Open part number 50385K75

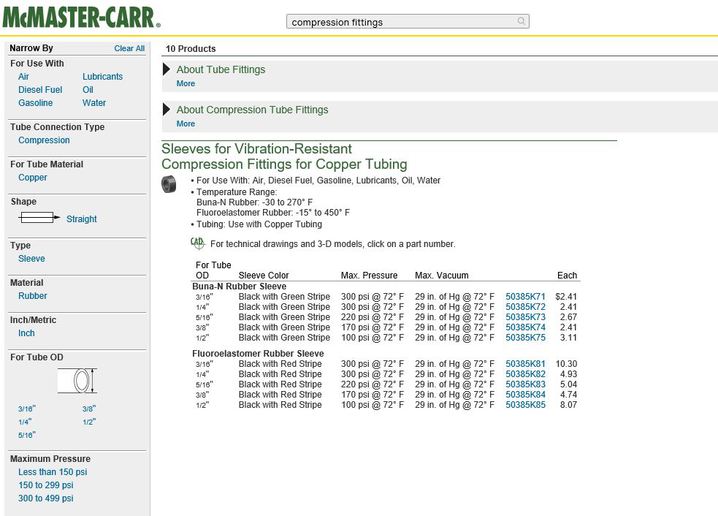[x=525, y=337]
